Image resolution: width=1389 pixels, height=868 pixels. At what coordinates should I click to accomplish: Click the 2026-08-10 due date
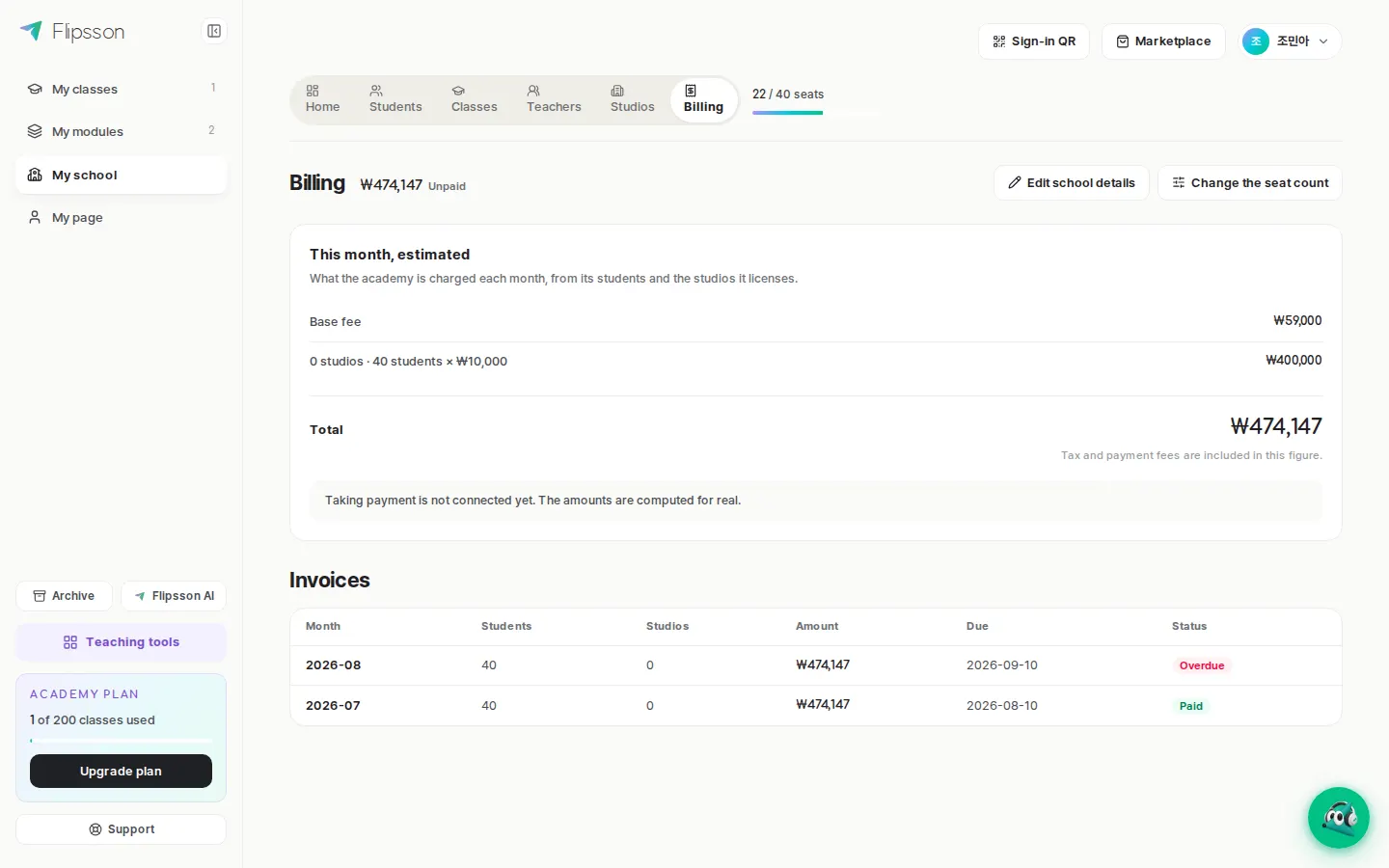coord(1002,706)
